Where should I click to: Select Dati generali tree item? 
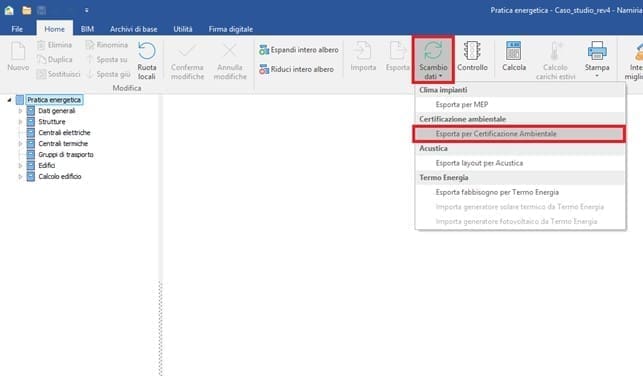click(x=57, y=111)
